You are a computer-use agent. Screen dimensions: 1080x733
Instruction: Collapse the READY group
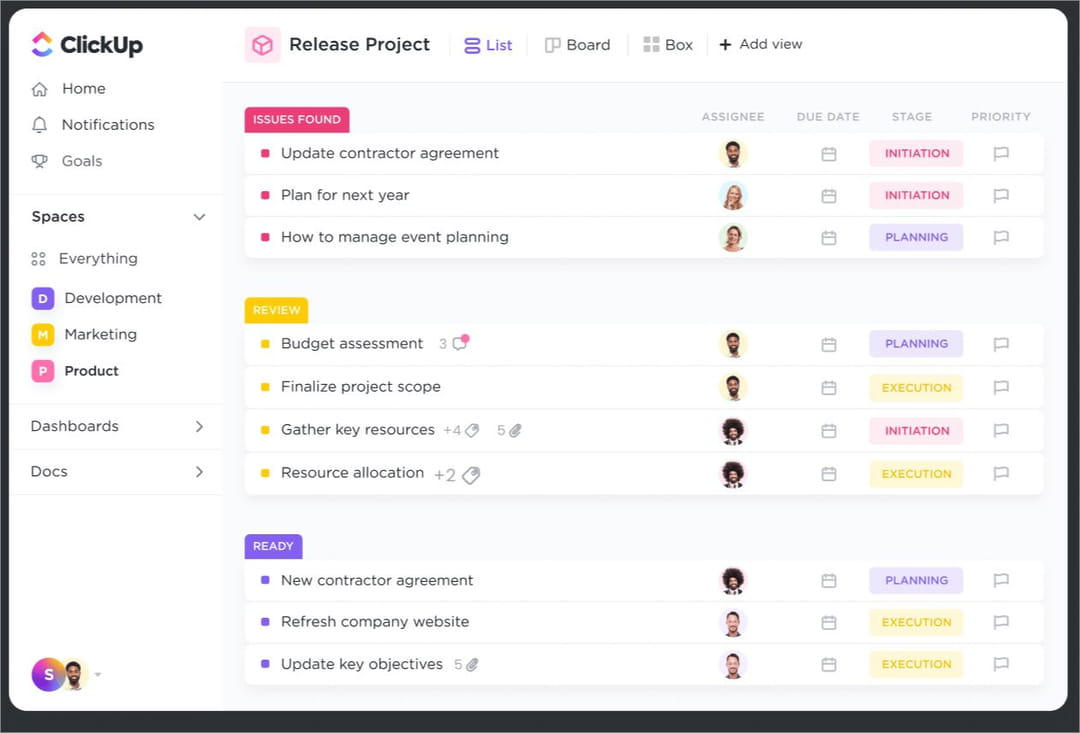click(x=273, y=546)
